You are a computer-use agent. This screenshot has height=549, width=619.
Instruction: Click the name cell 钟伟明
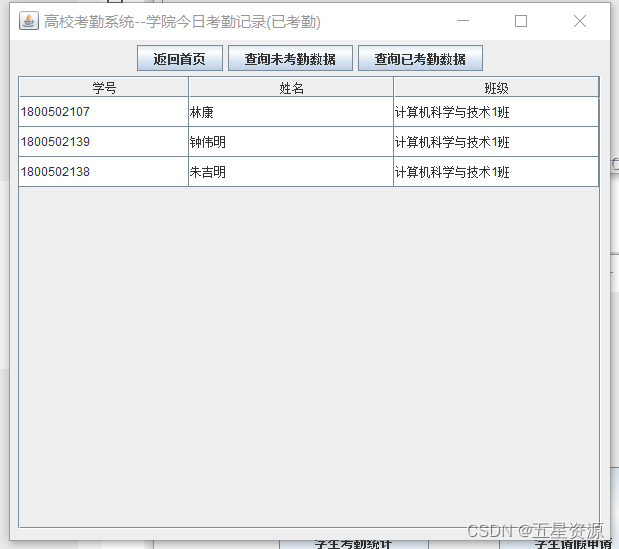tap(291, 142)
